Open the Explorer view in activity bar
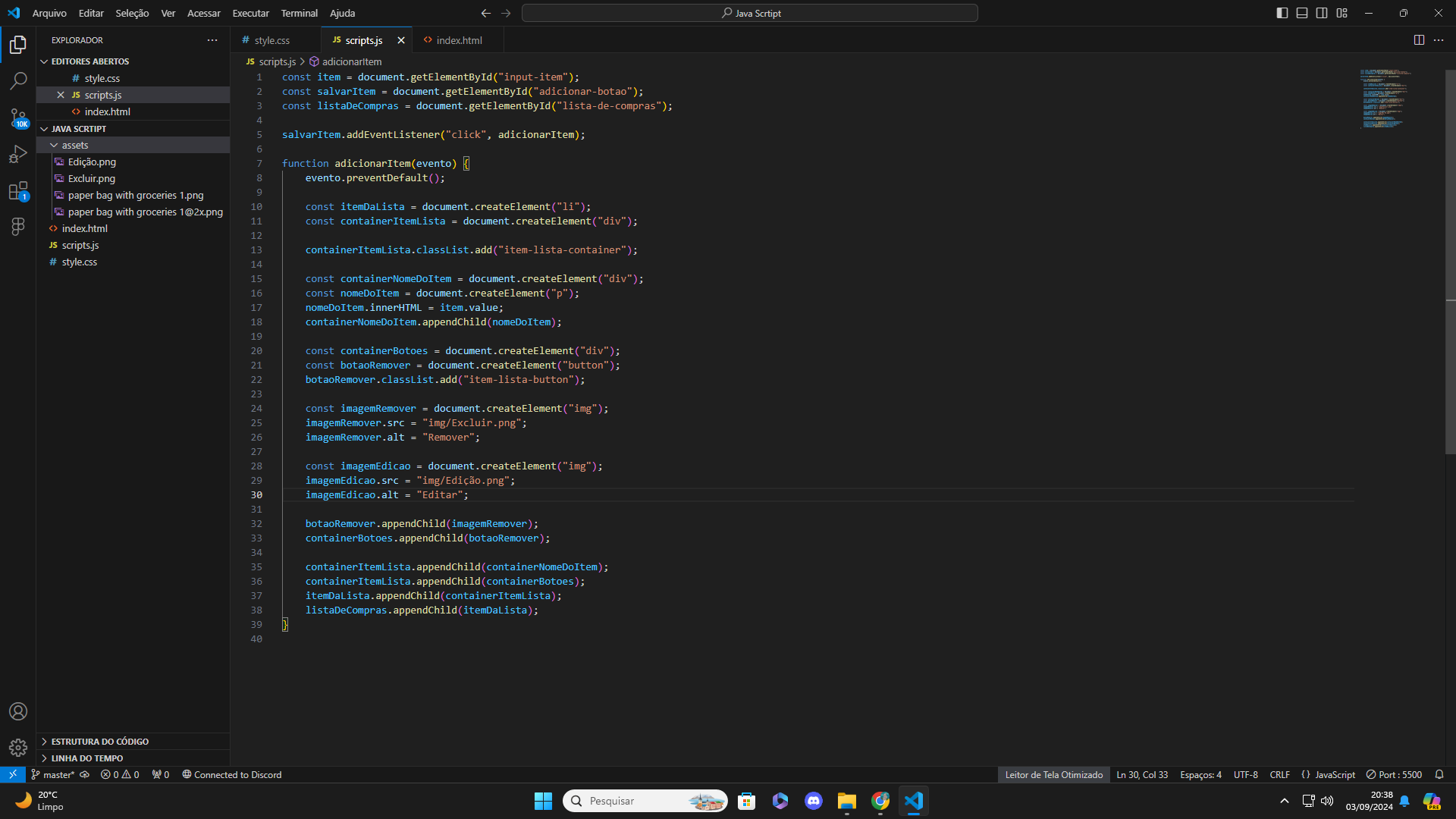This screenshot has height=819, width=1456. tap(18, 45)
